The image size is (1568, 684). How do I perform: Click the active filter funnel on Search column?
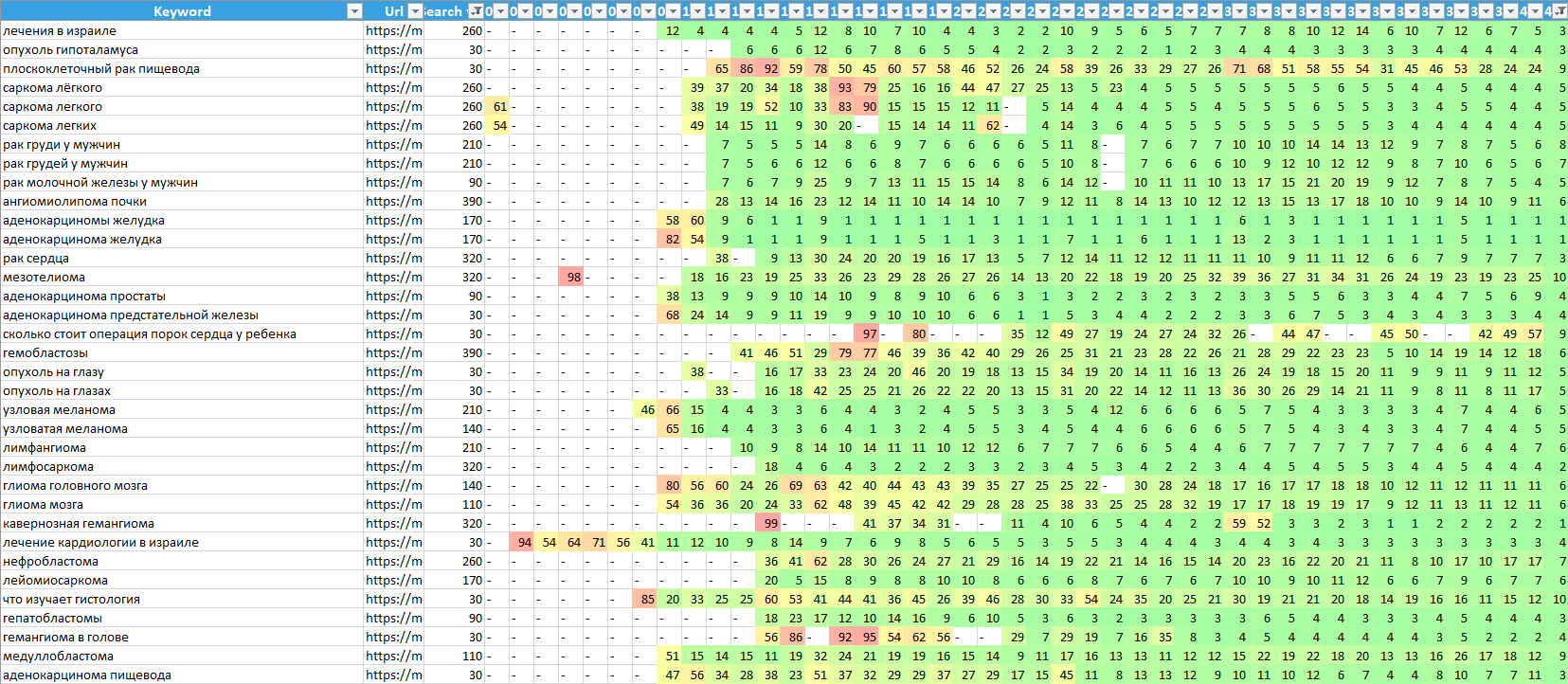475,11
